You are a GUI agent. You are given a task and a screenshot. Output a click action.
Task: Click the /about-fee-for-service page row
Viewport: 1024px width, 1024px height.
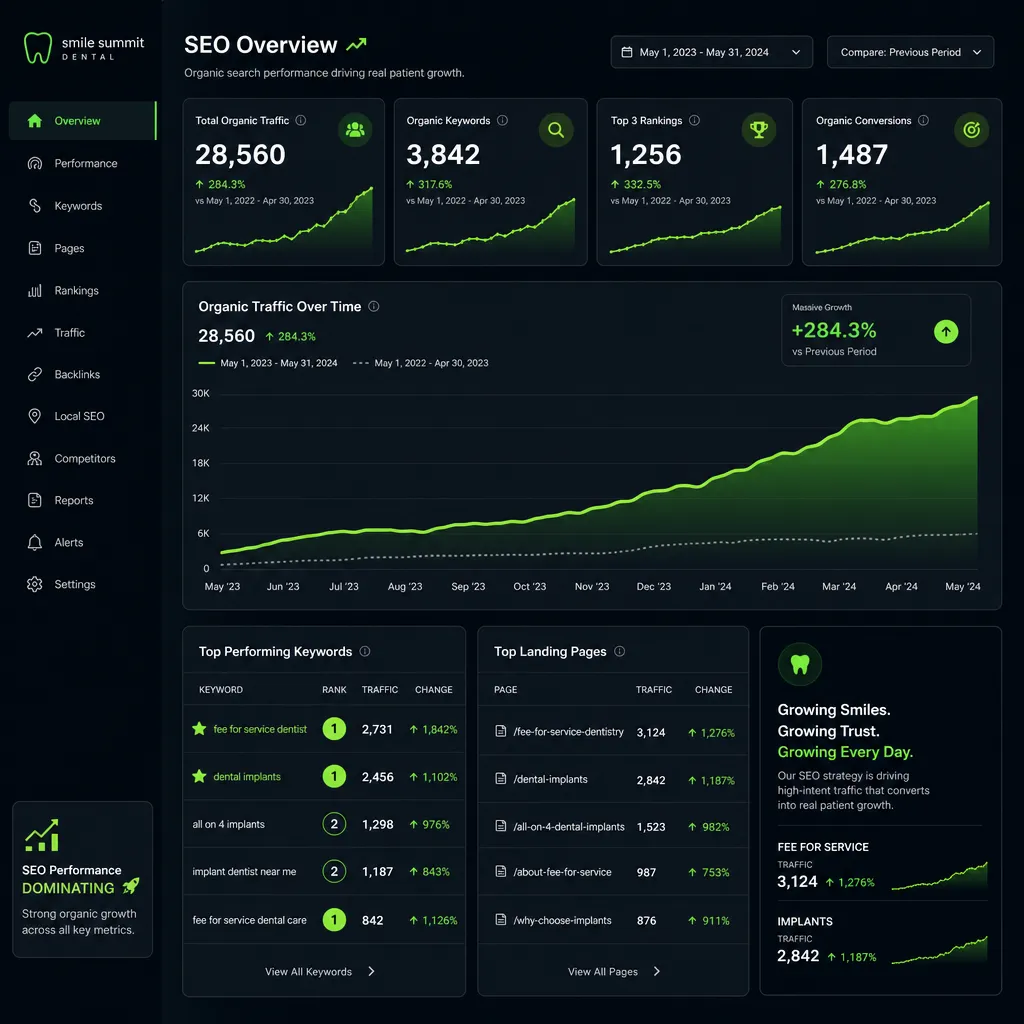(x=613, y=872)
